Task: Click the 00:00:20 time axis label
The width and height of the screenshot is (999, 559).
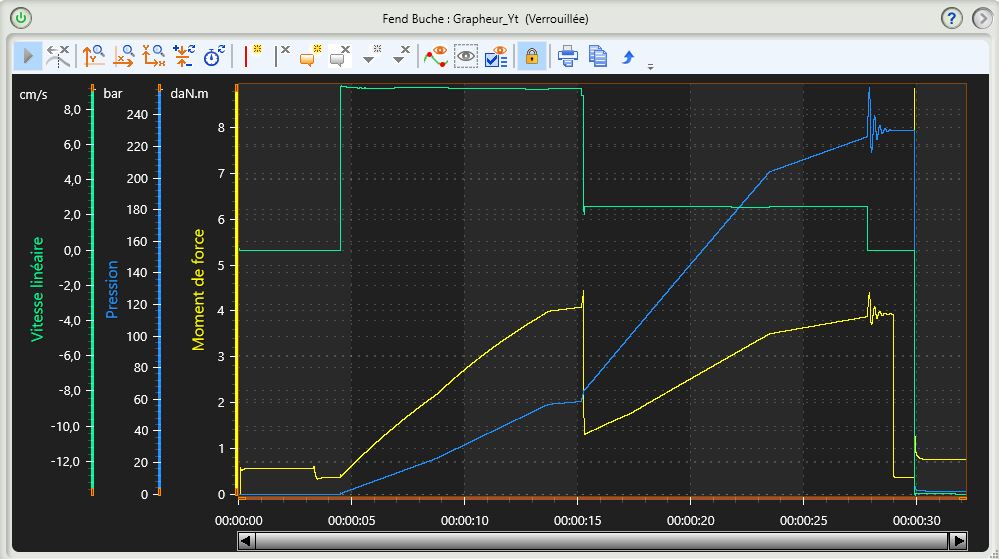Action: coord(690,520)
